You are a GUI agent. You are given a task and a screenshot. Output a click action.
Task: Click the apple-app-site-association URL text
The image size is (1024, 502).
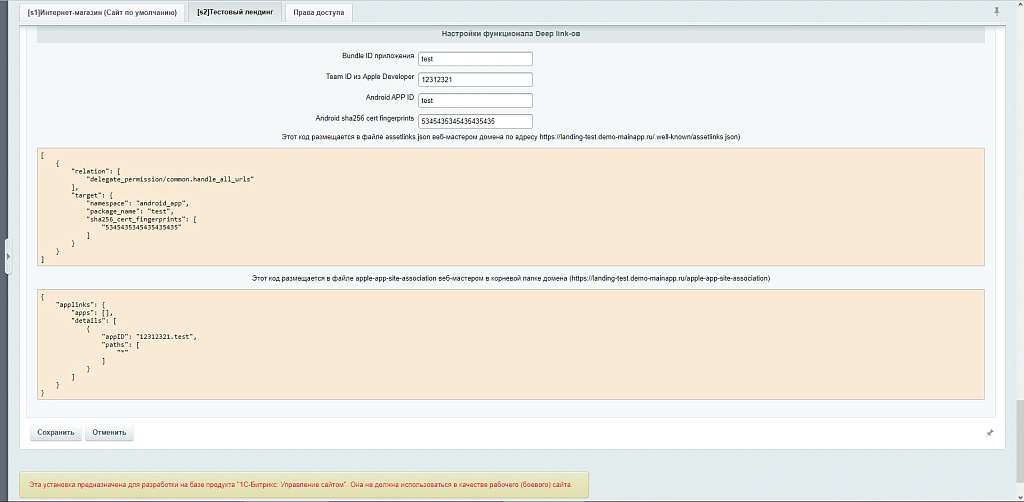670,278
